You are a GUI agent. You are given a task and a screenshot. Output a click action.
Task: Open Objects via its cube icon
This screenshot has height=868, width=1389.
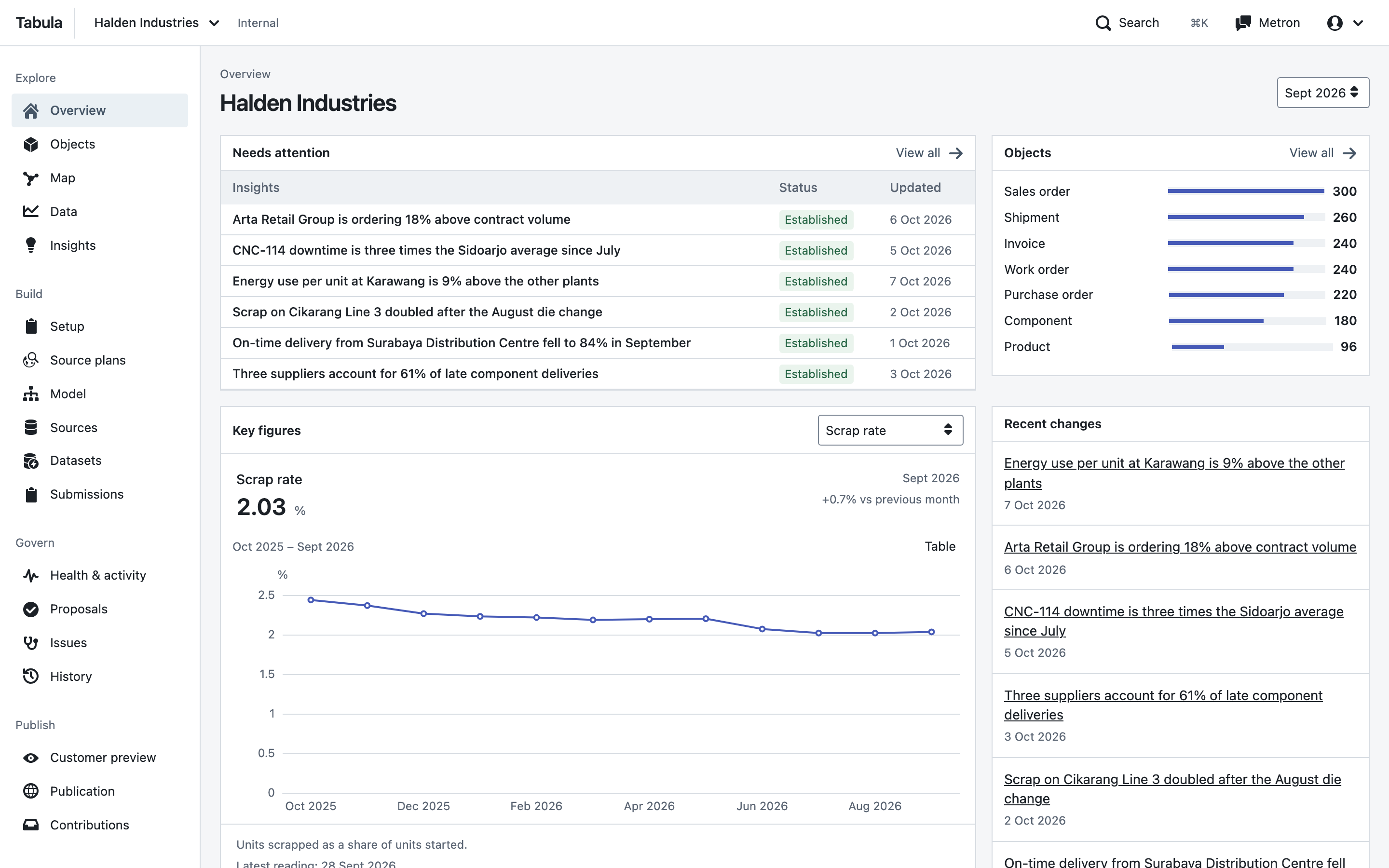(x=31, y=144)
